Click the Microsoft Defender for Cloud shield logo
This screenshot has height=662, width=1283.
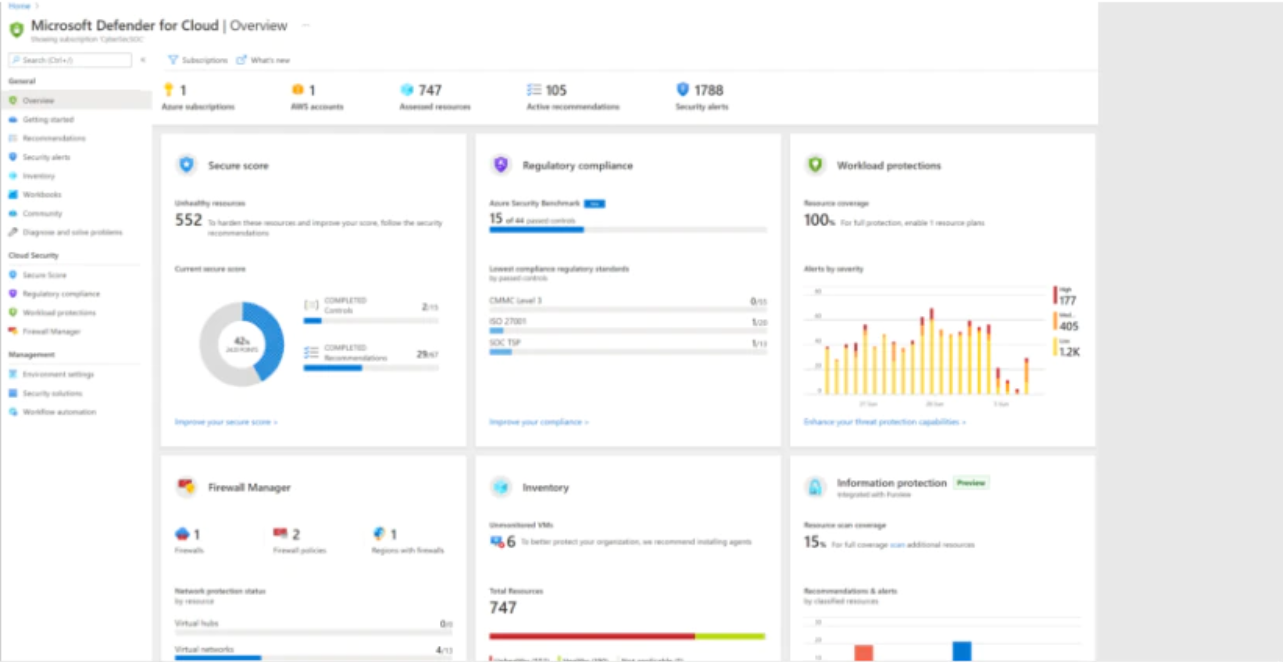(x=15, y=29)
